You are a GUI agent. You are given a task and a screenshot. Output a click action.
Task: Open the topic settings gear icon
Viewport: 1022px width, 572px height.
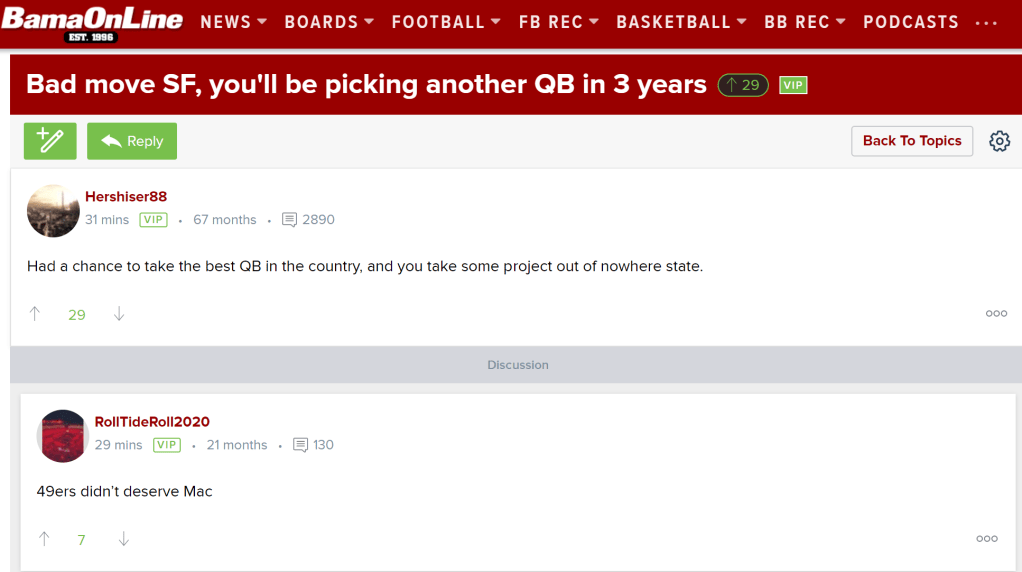click(999, 141)
